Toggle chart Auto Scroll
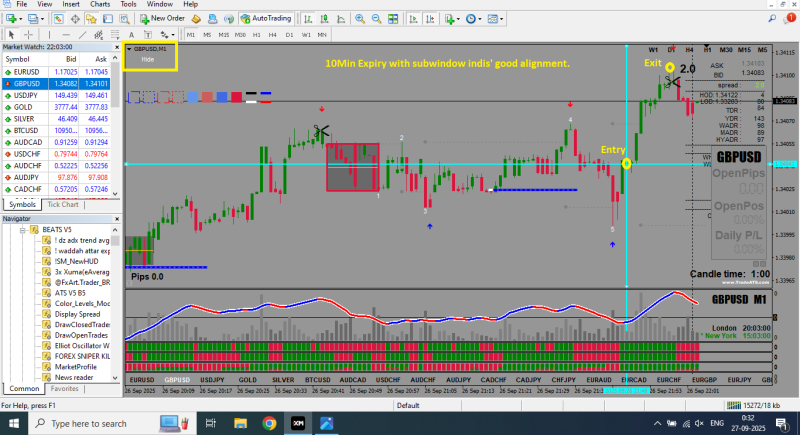 click(x=413, y=19)
